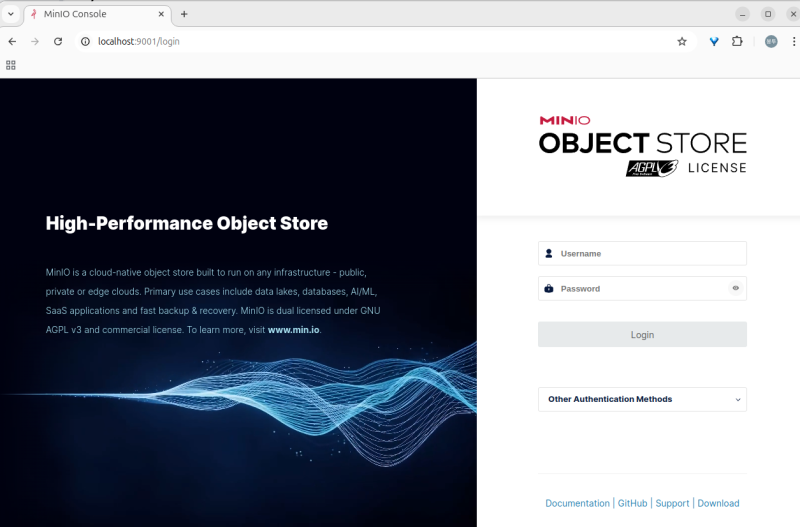The width and height of the screenshot is (800, 527).
Task: Close the MinIO Console tab
Action: [161, 14]
